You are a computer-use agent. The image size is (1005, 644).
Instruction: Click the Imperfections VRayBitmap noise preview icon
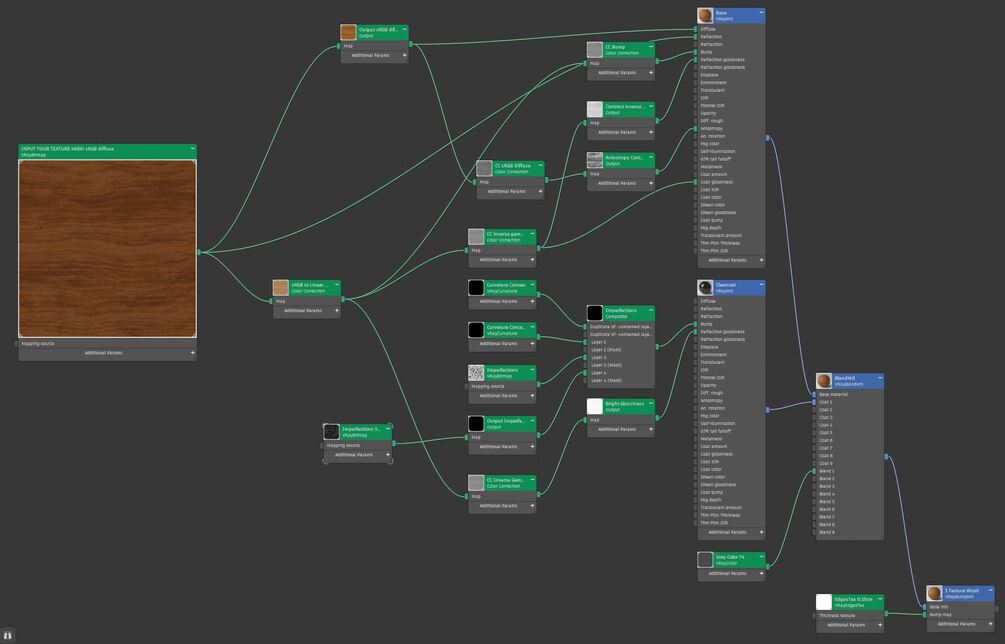point(476,373)
